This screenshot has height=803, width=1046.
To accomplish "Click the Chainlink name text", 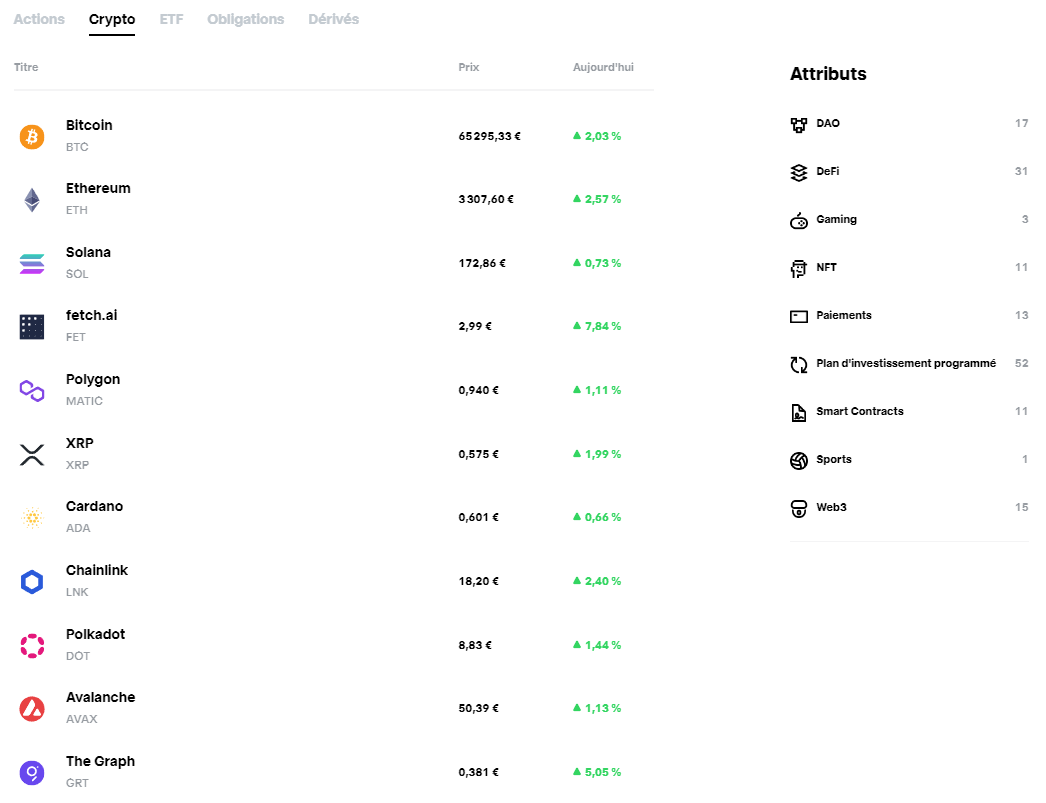I will click(x=97, y=570).
